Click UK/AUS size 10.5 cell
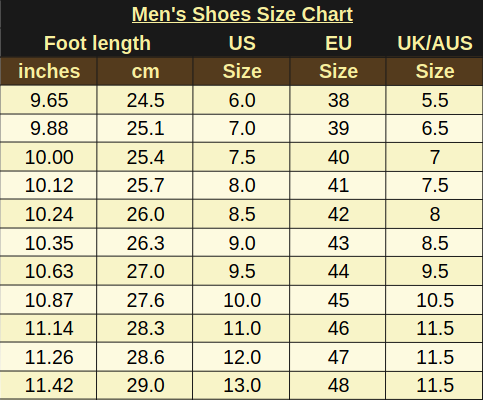The image size is (483, 400). coord(434,300)
